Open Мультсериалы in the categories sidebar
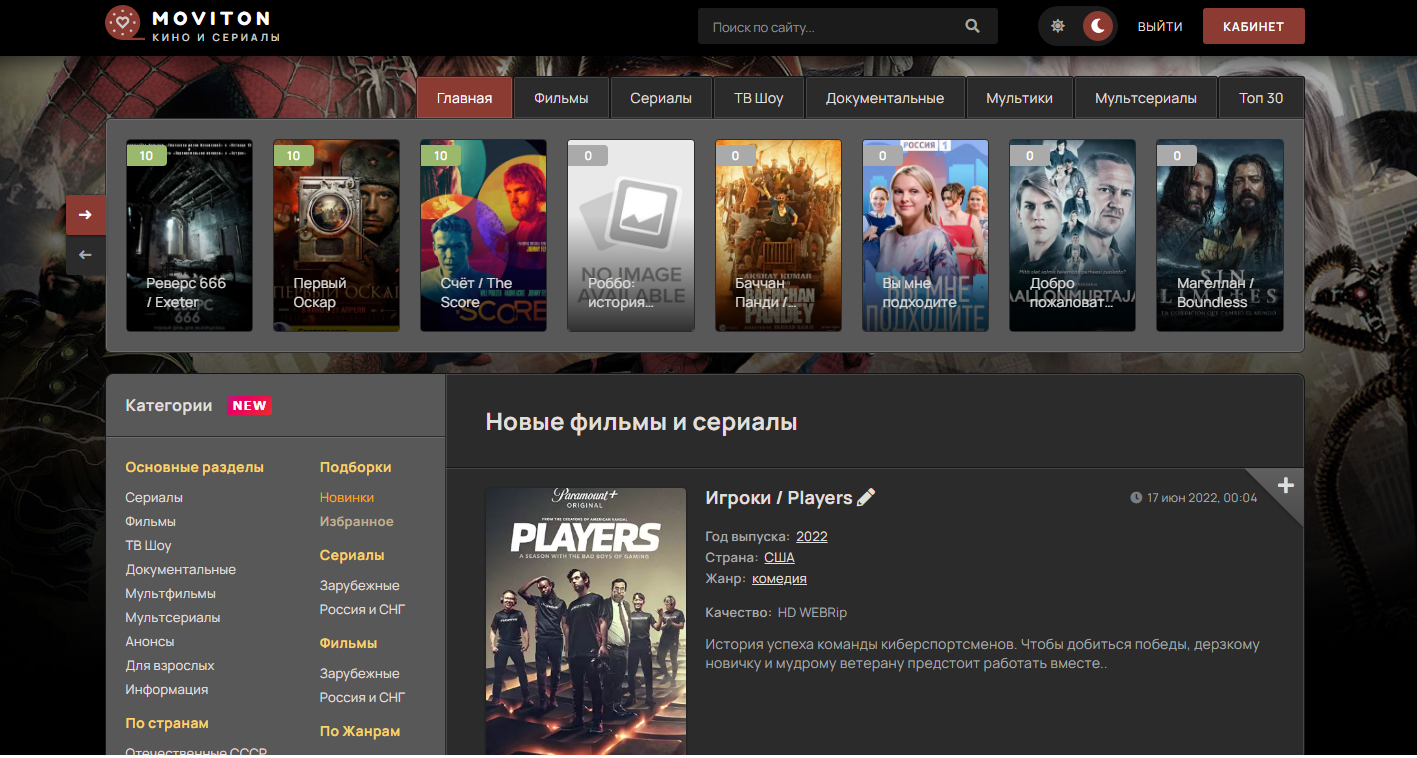 173,618
